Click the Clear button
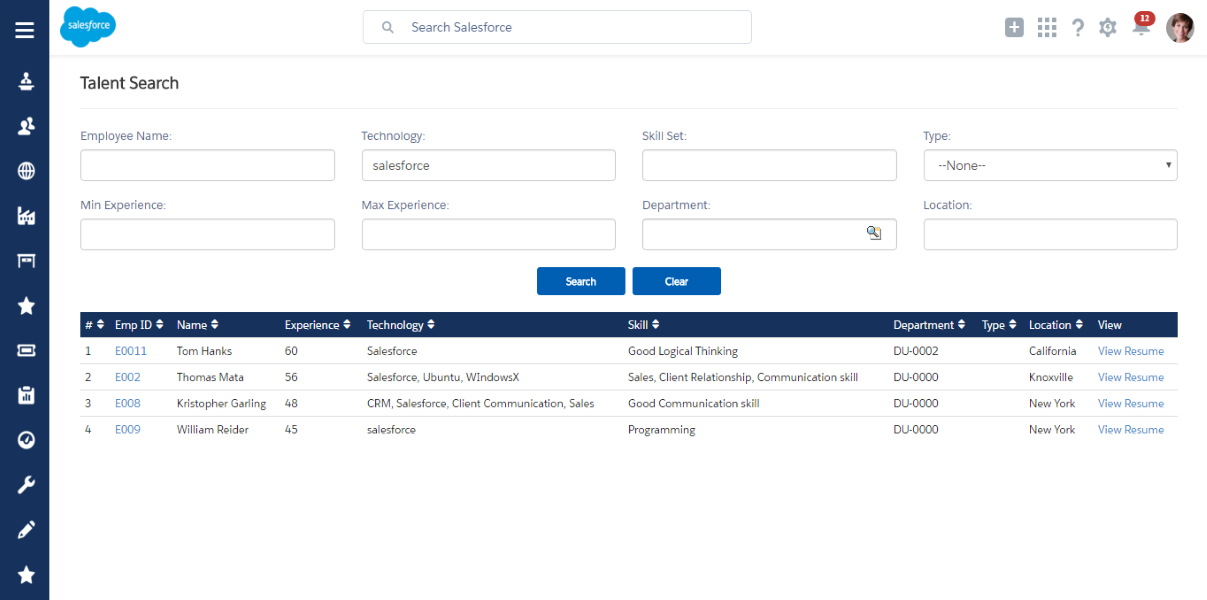This screenshot has width=1207, height=600. tap(676, 281)
